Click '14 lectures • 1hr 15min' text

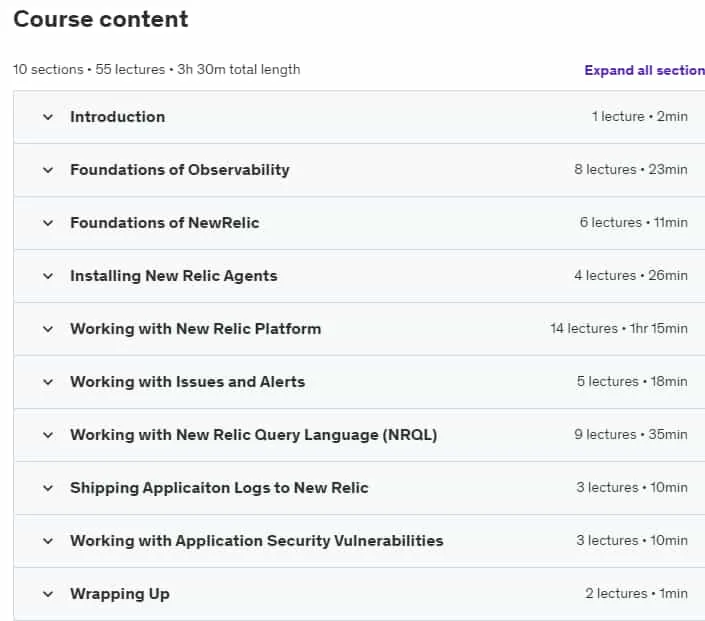click(x=619, y=329)
